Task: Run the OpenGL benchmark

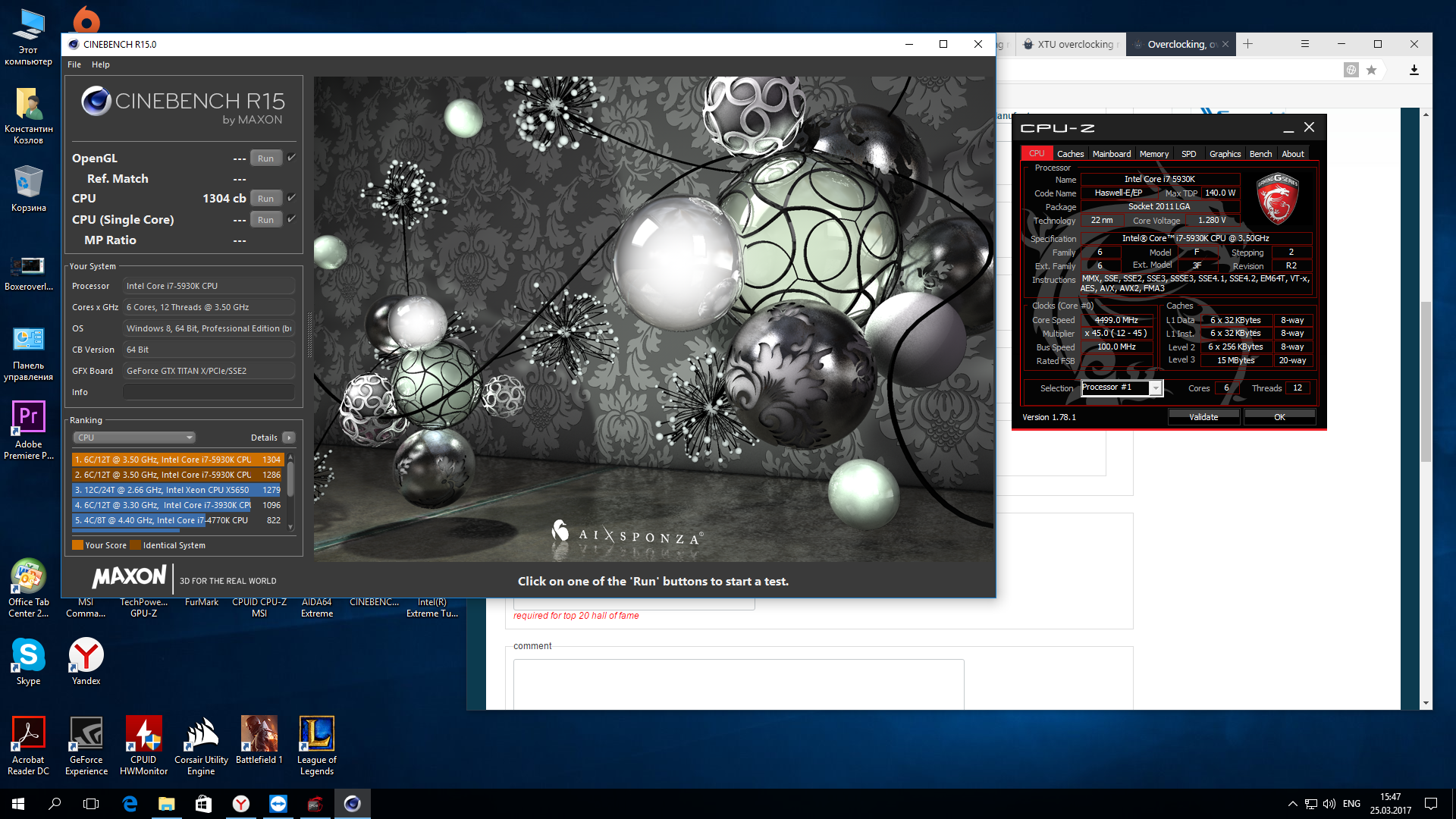Action: click(x=265, y=158)
